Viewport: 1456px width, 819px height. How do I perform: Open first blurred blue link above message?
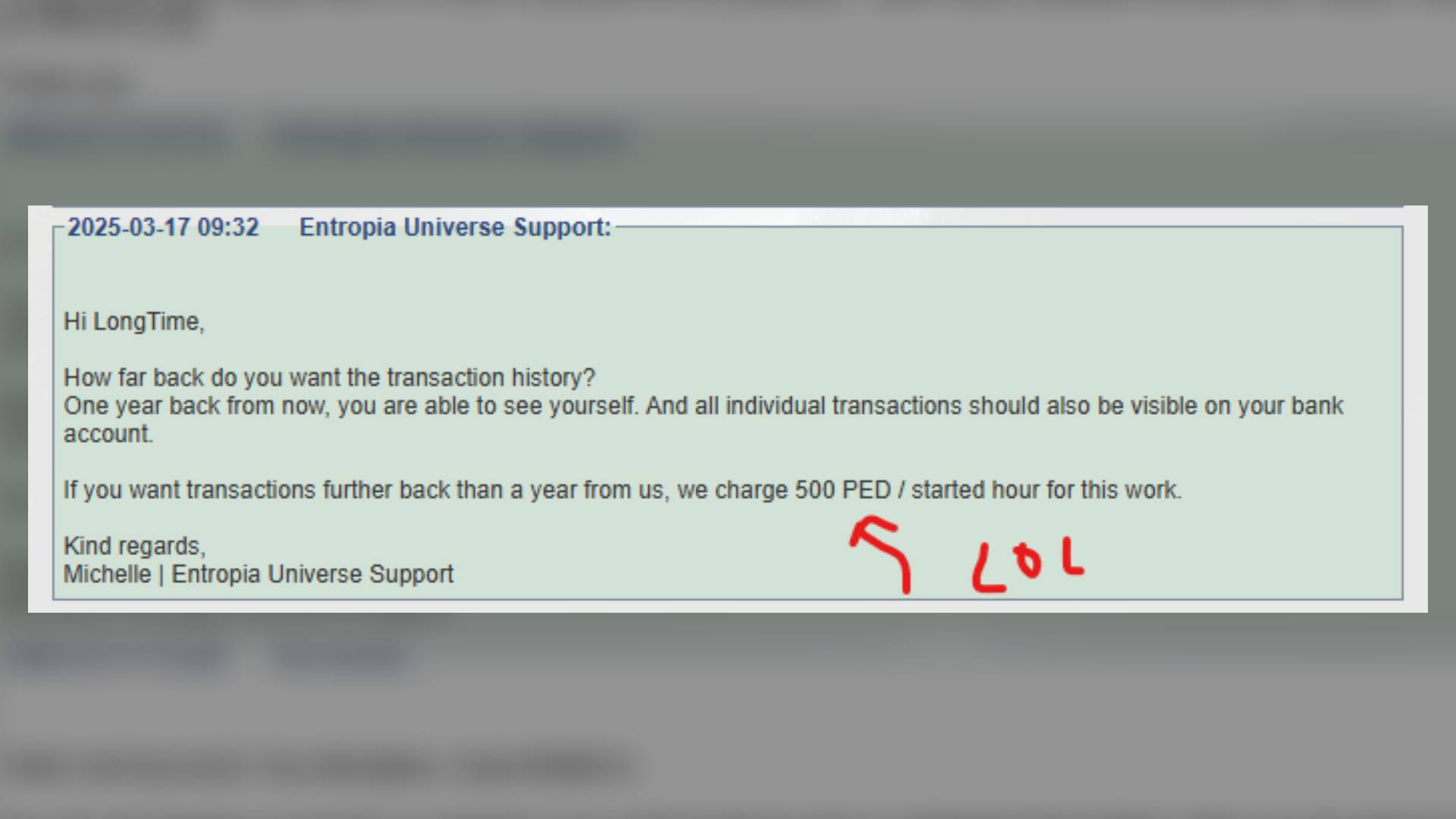pyautogui.click(x=118, y=136)
